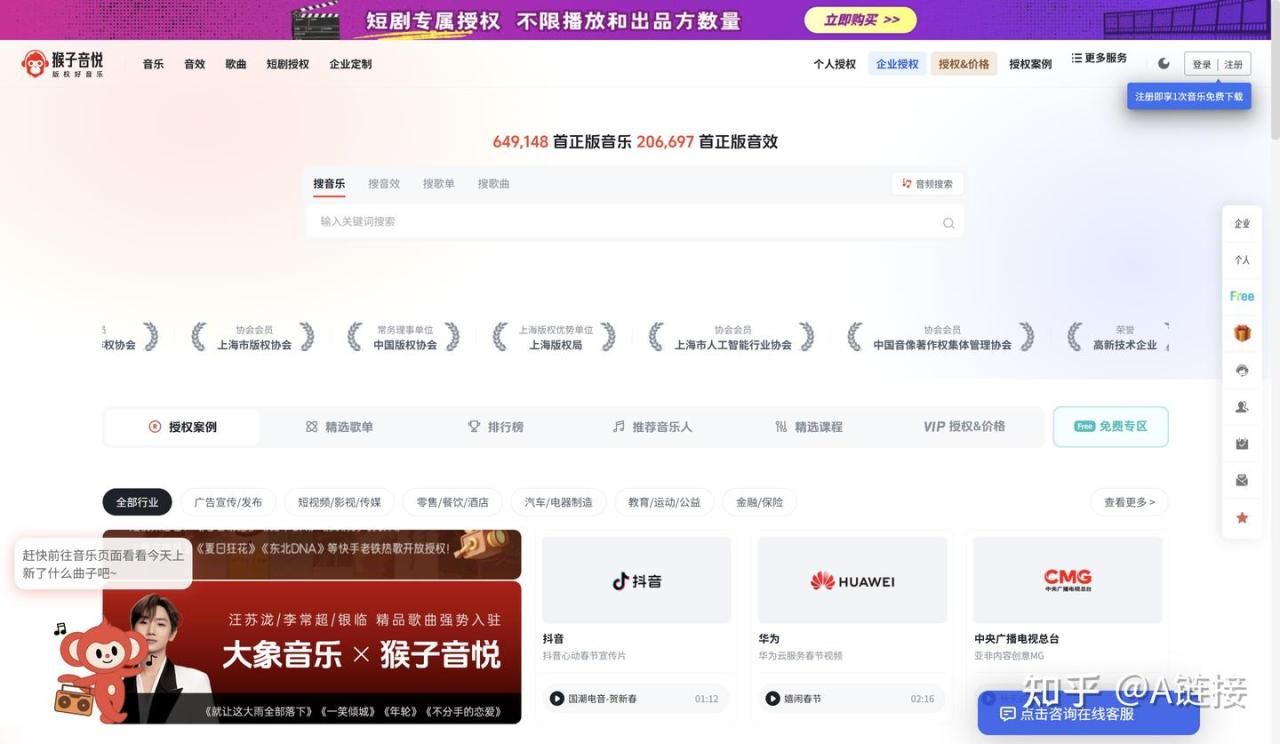Viewport: 1280px width, 744px height.
Task: Switch to the 精选课程 tab
Action: (x=809, y=427)
